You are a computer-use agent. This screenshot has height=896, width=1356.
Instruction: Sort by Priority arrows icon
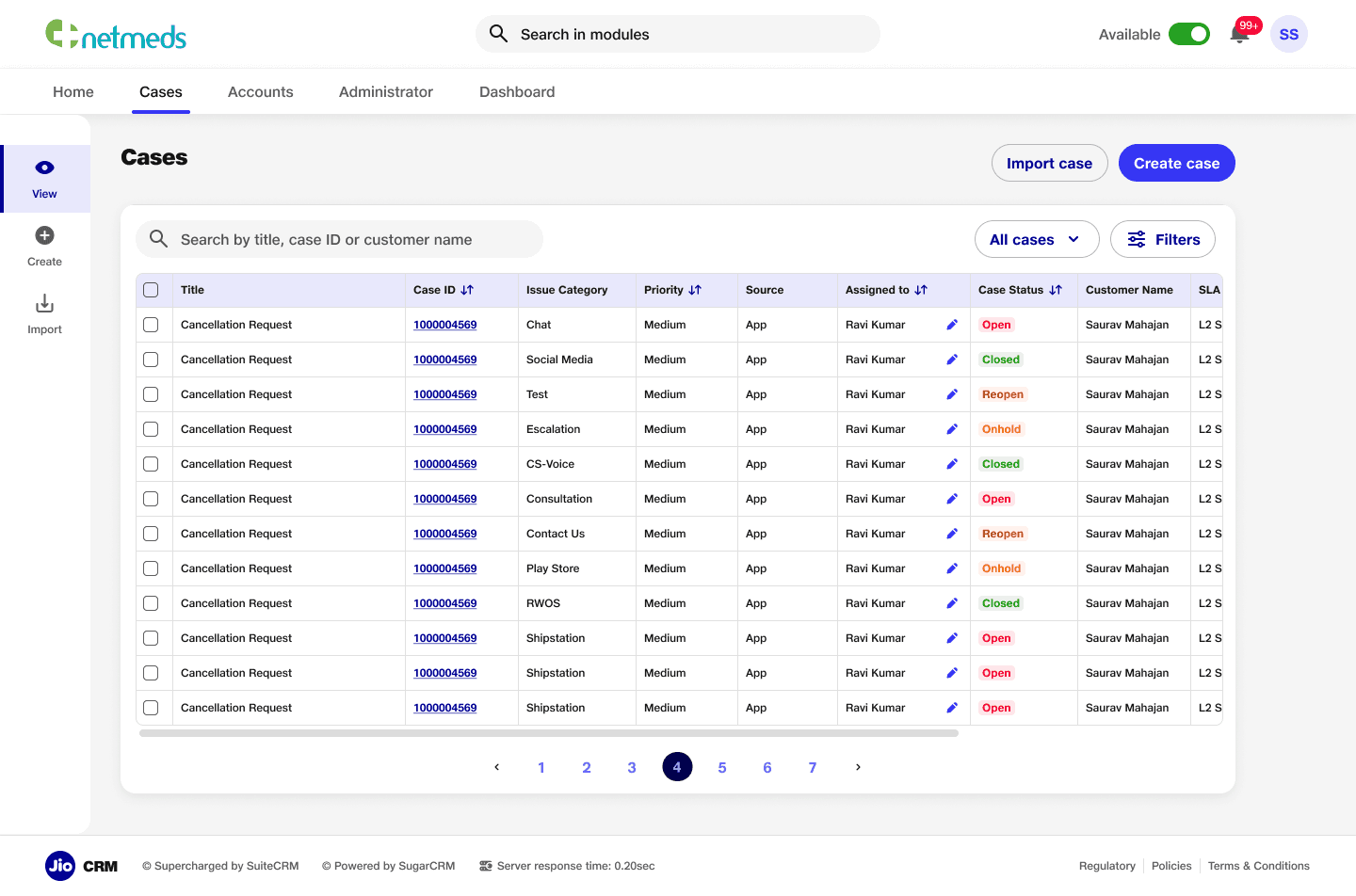695,290
